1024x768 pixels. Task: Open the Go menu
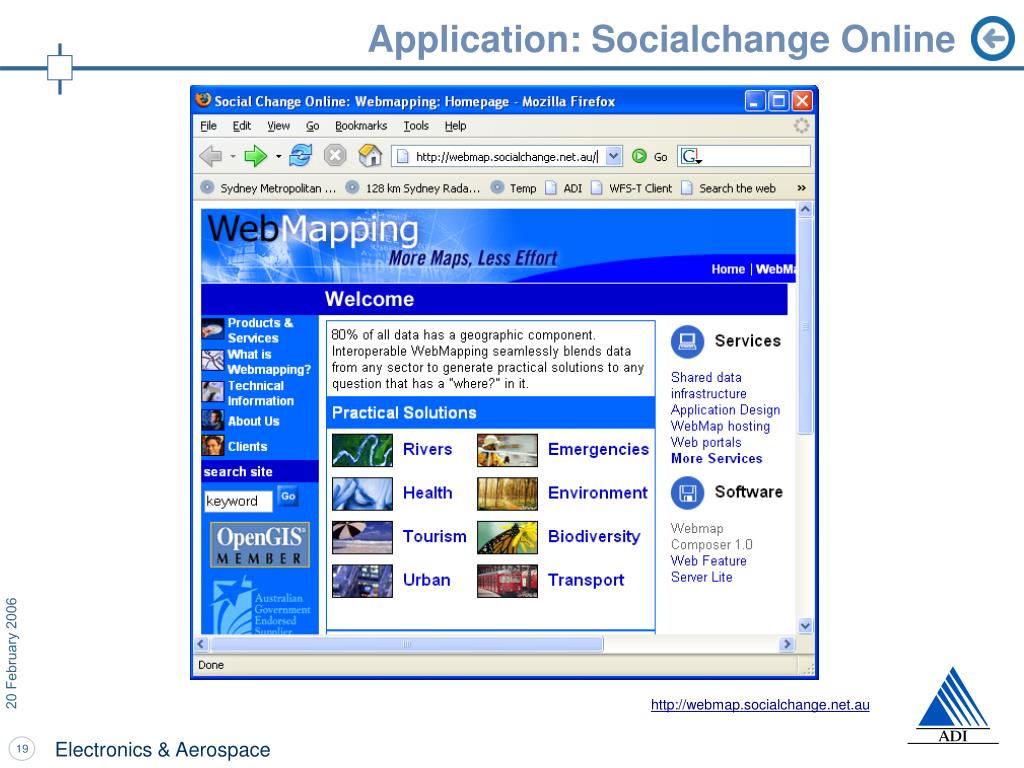tap(313, 126)
